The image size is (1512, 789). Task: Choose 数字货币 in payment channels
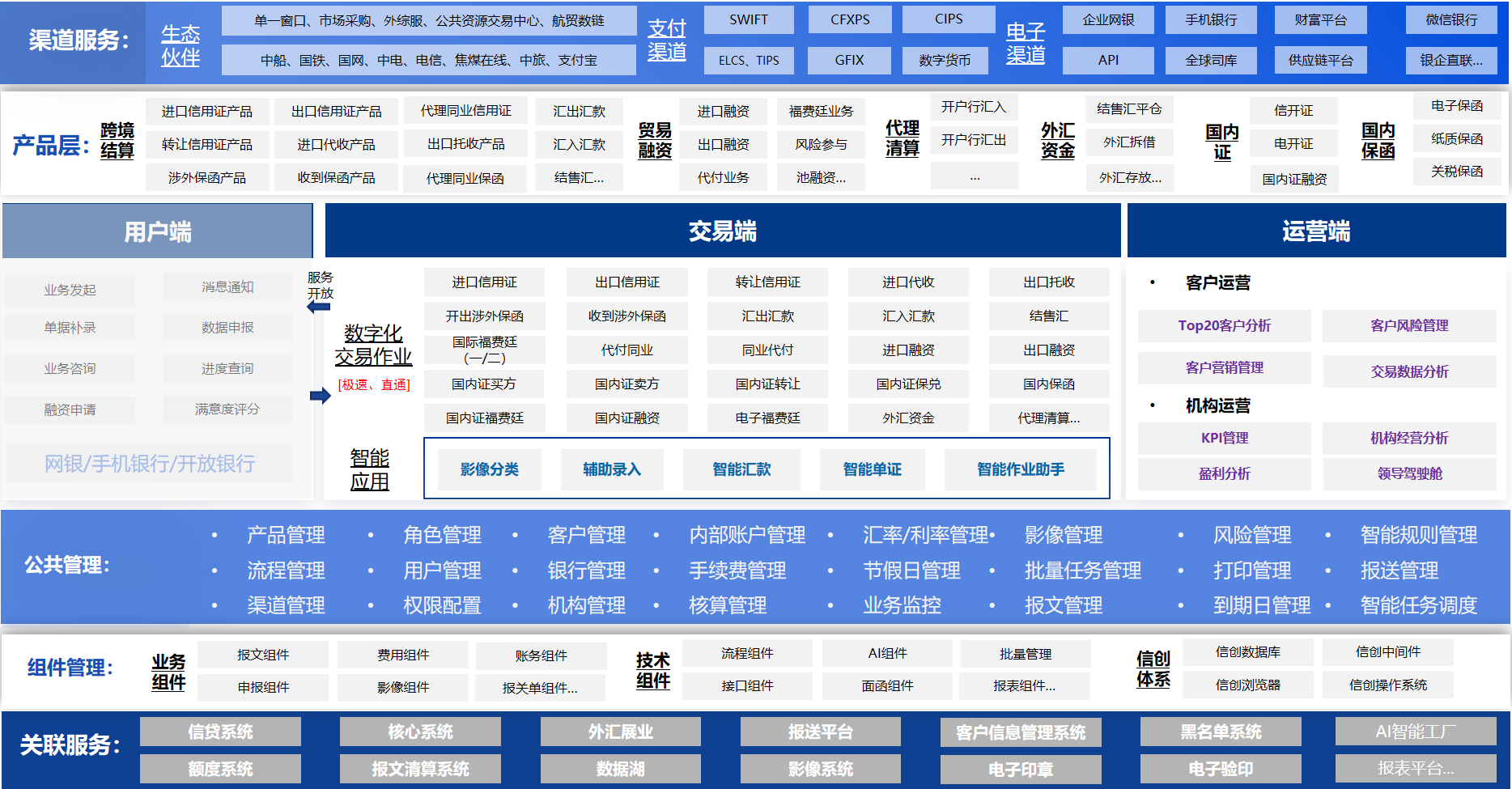pos(945,60)
